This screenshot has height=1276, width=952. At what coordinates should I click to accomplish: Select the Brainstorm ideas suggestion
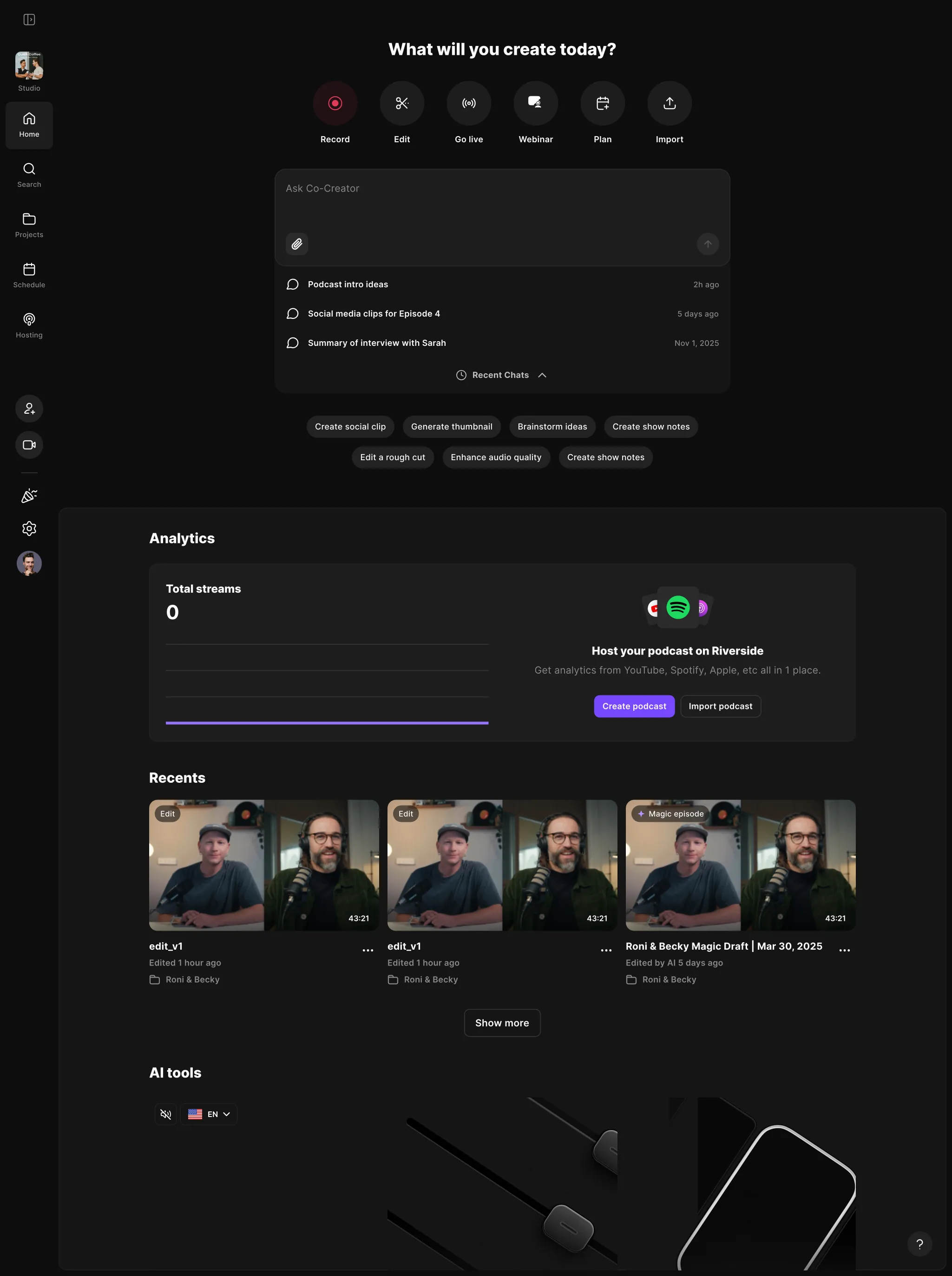[552, 427]
